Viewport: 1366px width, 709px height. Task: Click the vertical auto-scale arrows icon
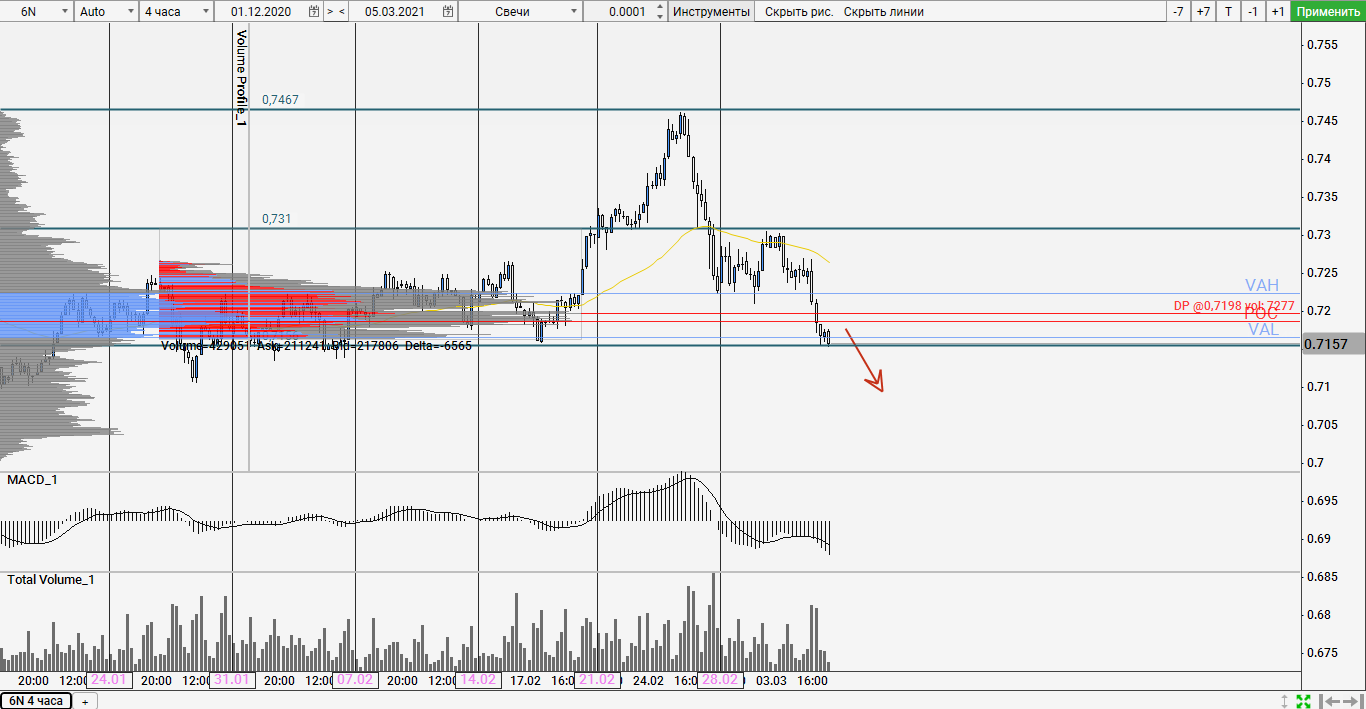tap(1285, 701)
